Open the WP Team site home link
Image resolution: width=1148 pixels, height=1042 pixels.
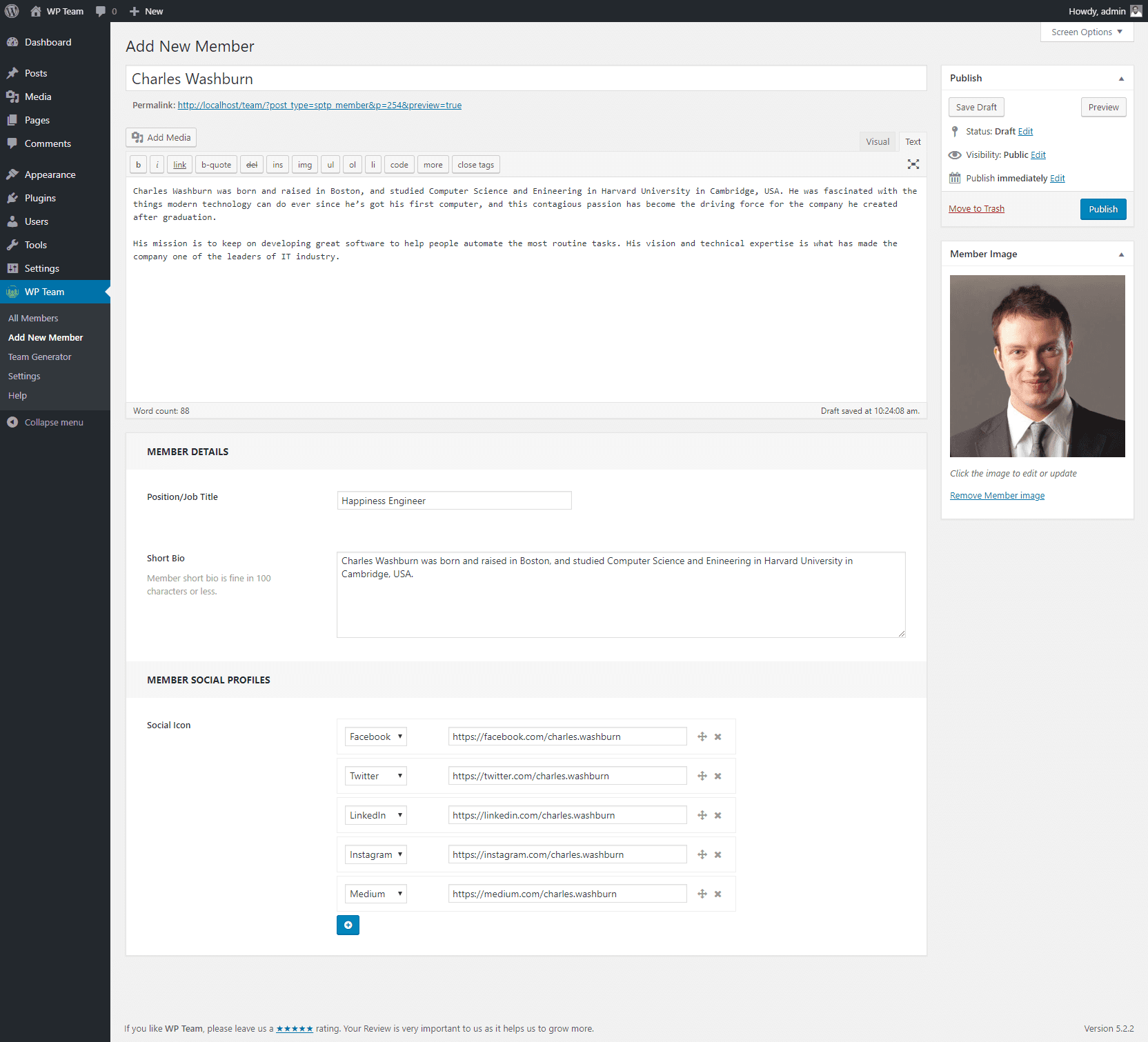[x=57, y=11]
